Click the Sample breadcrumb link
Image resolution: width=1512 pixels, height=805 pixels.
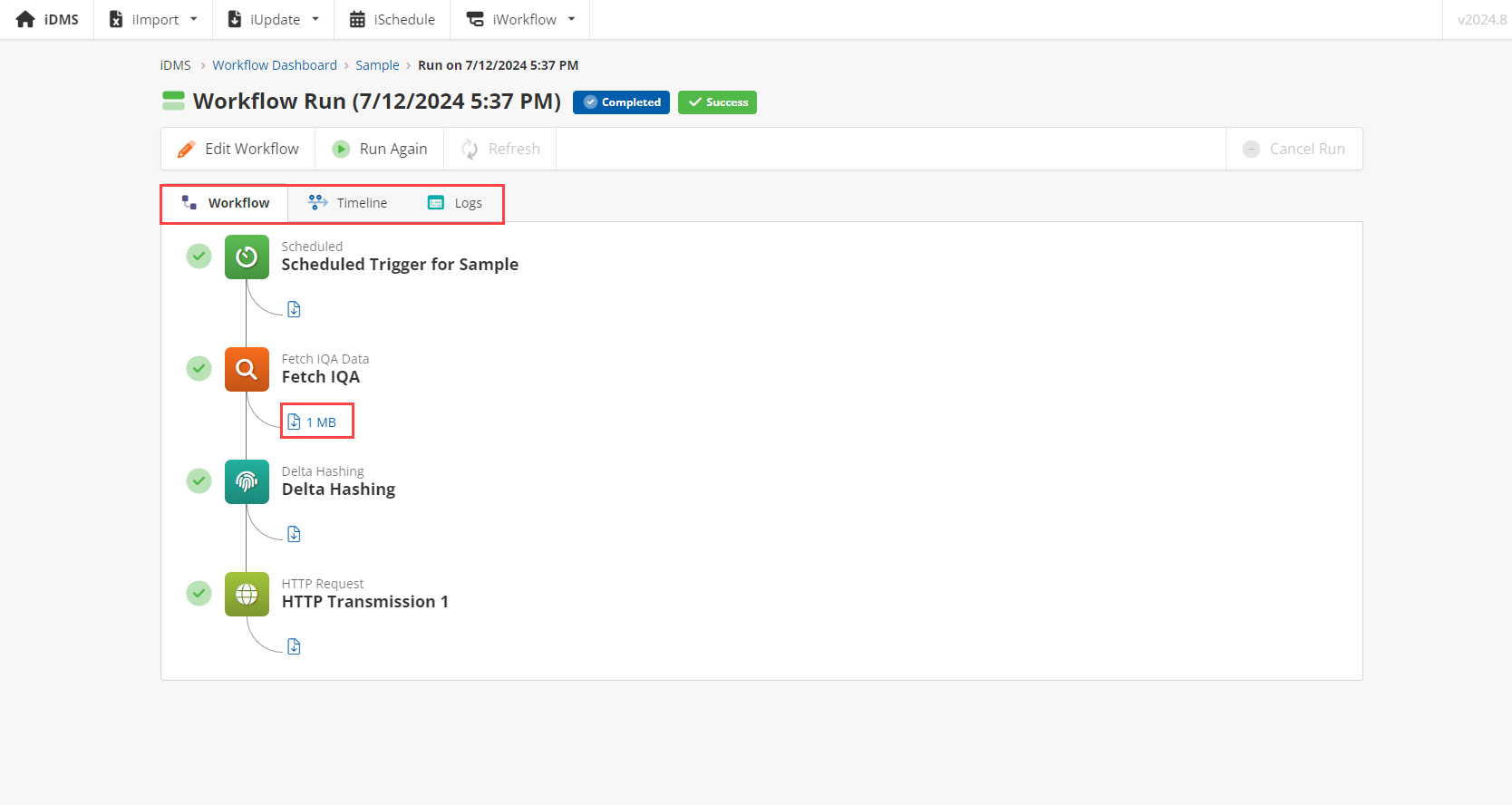[x=377, y=65]
